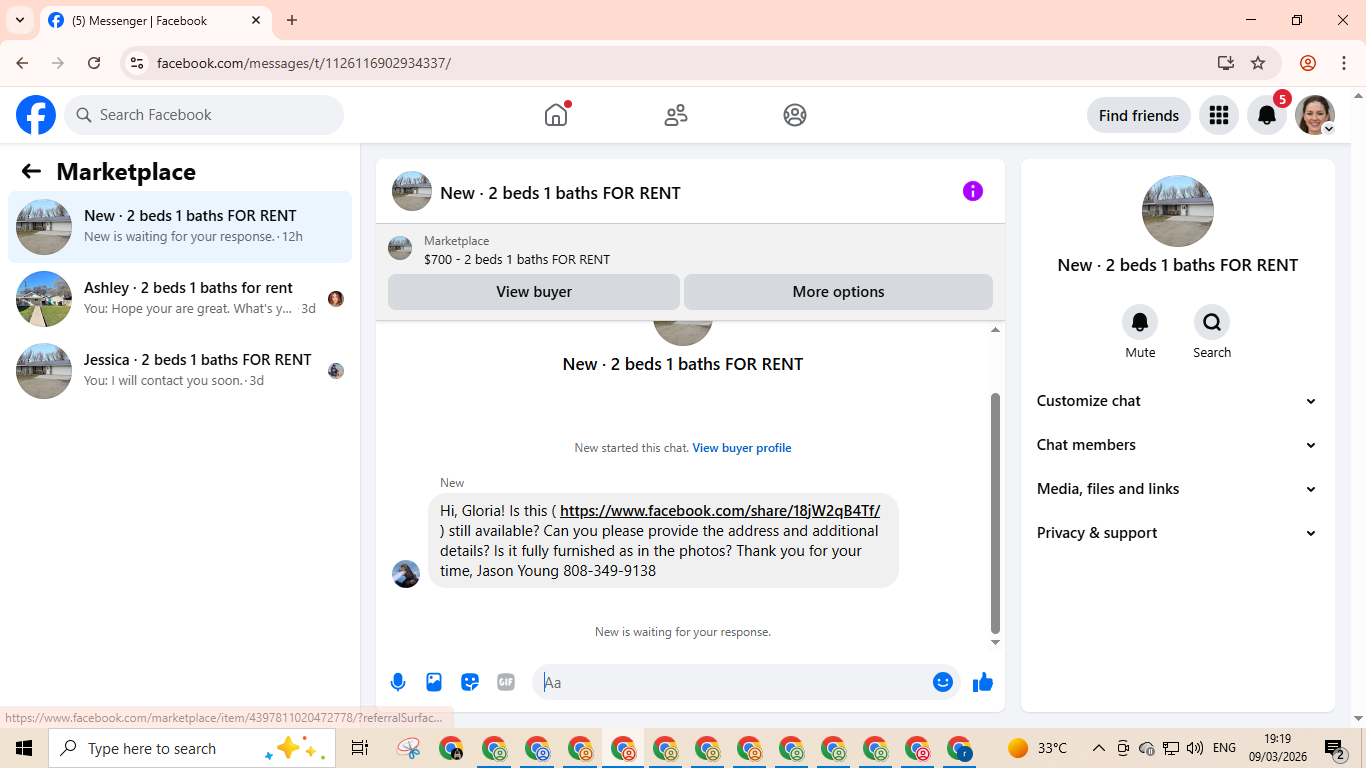Image resolution: width=1366 pixels, height=768 pixels.
Task: Click the $700 - 2 beds Marketplace listing text
Action: pos(517,259)
